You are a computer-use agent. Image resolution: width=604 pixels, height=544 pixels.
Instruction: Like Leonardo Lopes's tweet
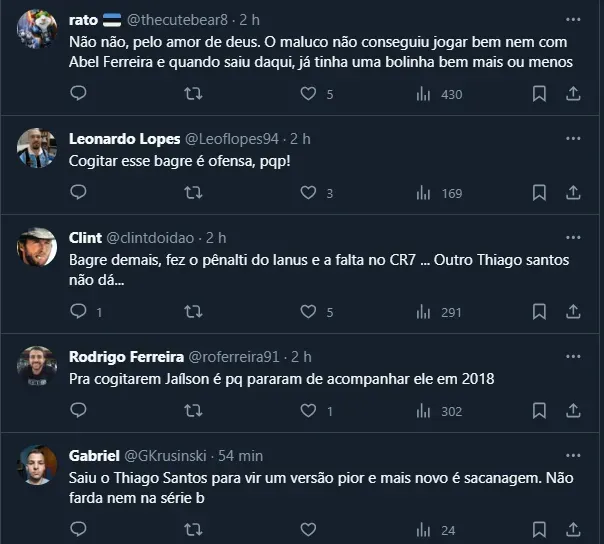click(x=308, y=193)
